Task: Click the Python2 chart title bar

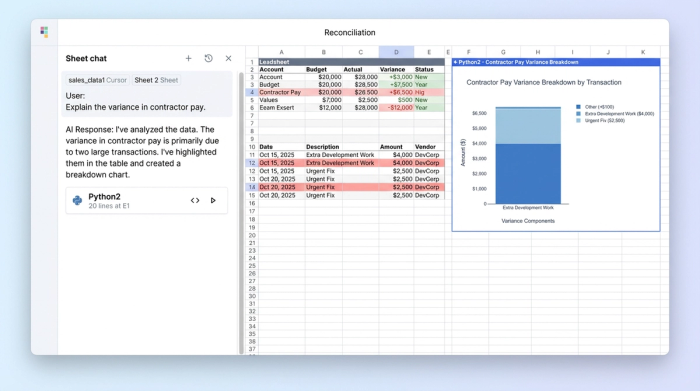Action: (x=556, y=62)
